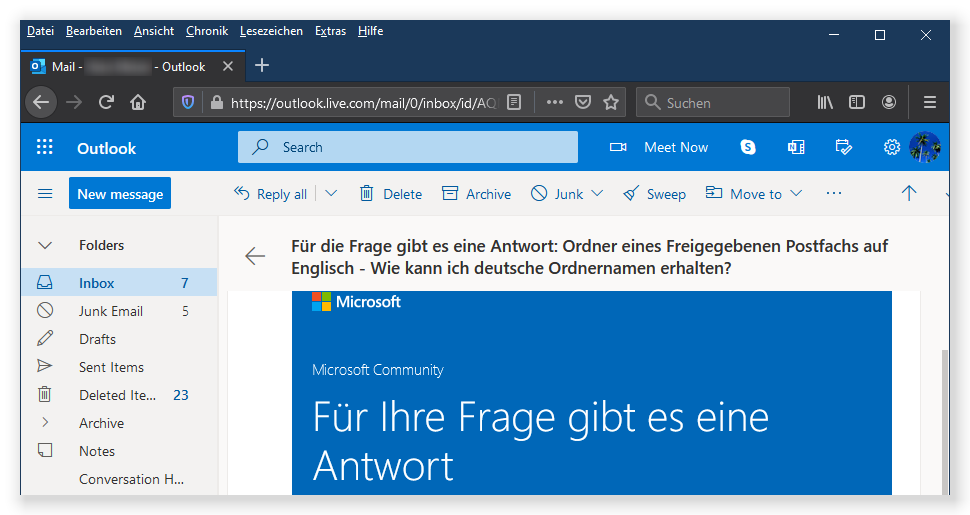The height and width of the screenshot is (515, 970).
Task: Click the padlock site info icon
Action: click(217, 102)
